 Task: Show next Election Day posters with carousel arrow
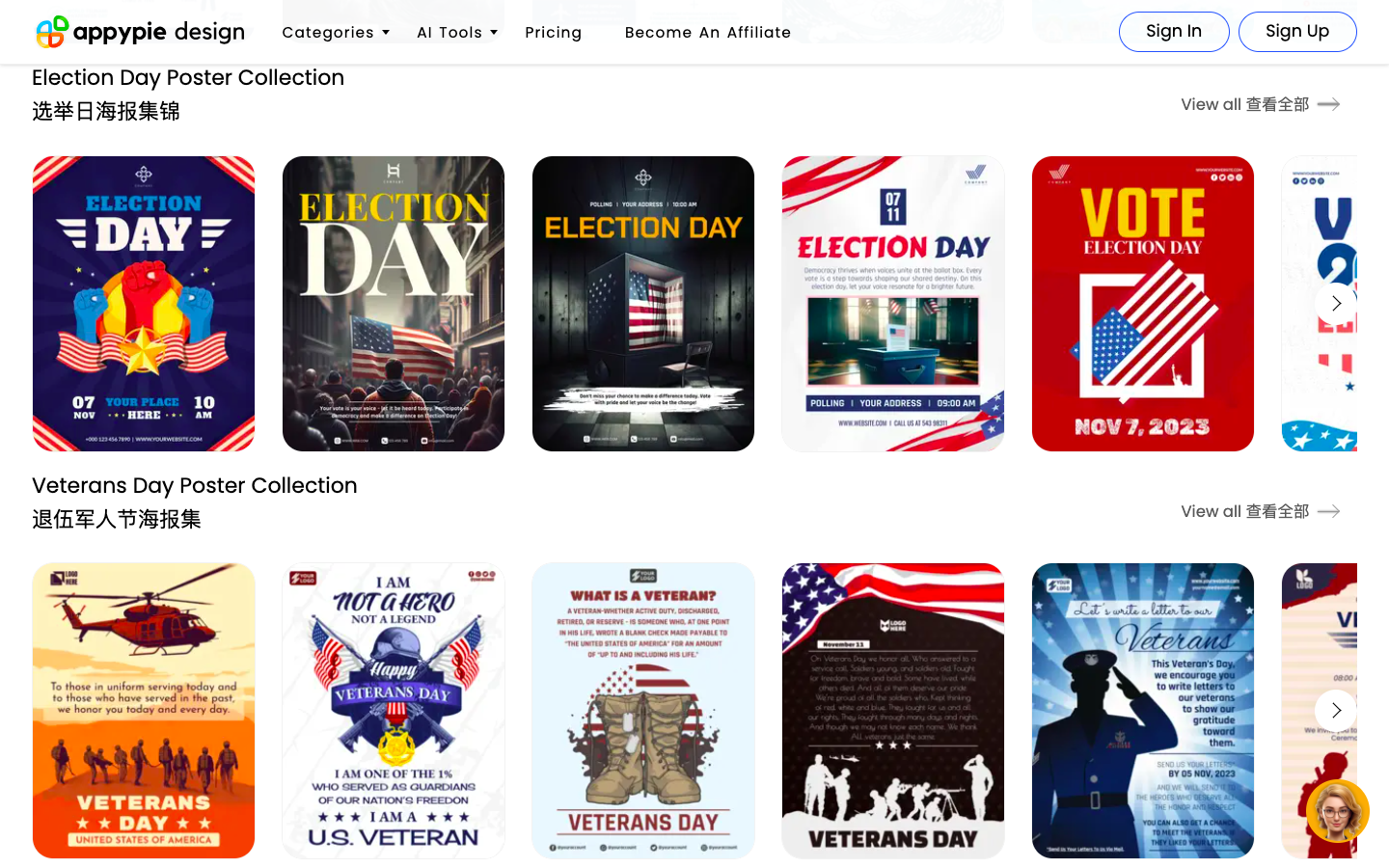click(1336, 303)
